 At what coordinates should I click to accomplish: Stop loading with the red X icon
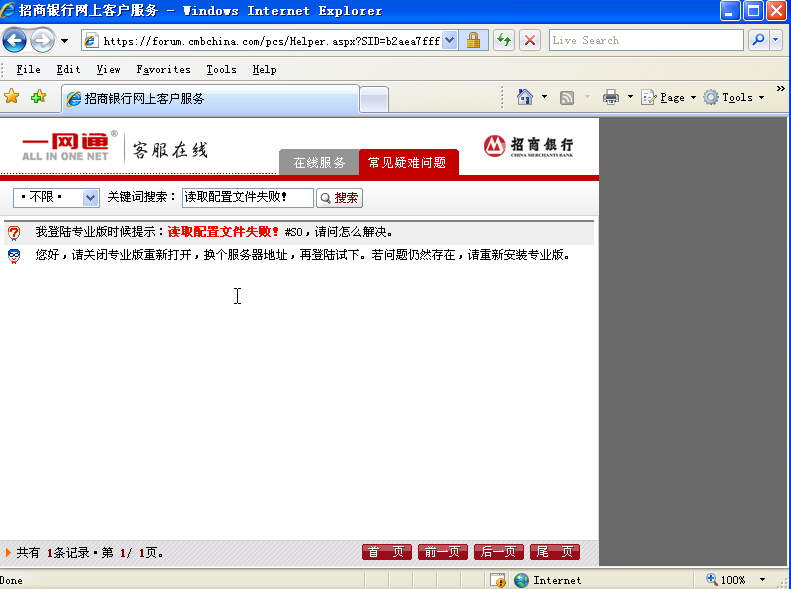530,40
